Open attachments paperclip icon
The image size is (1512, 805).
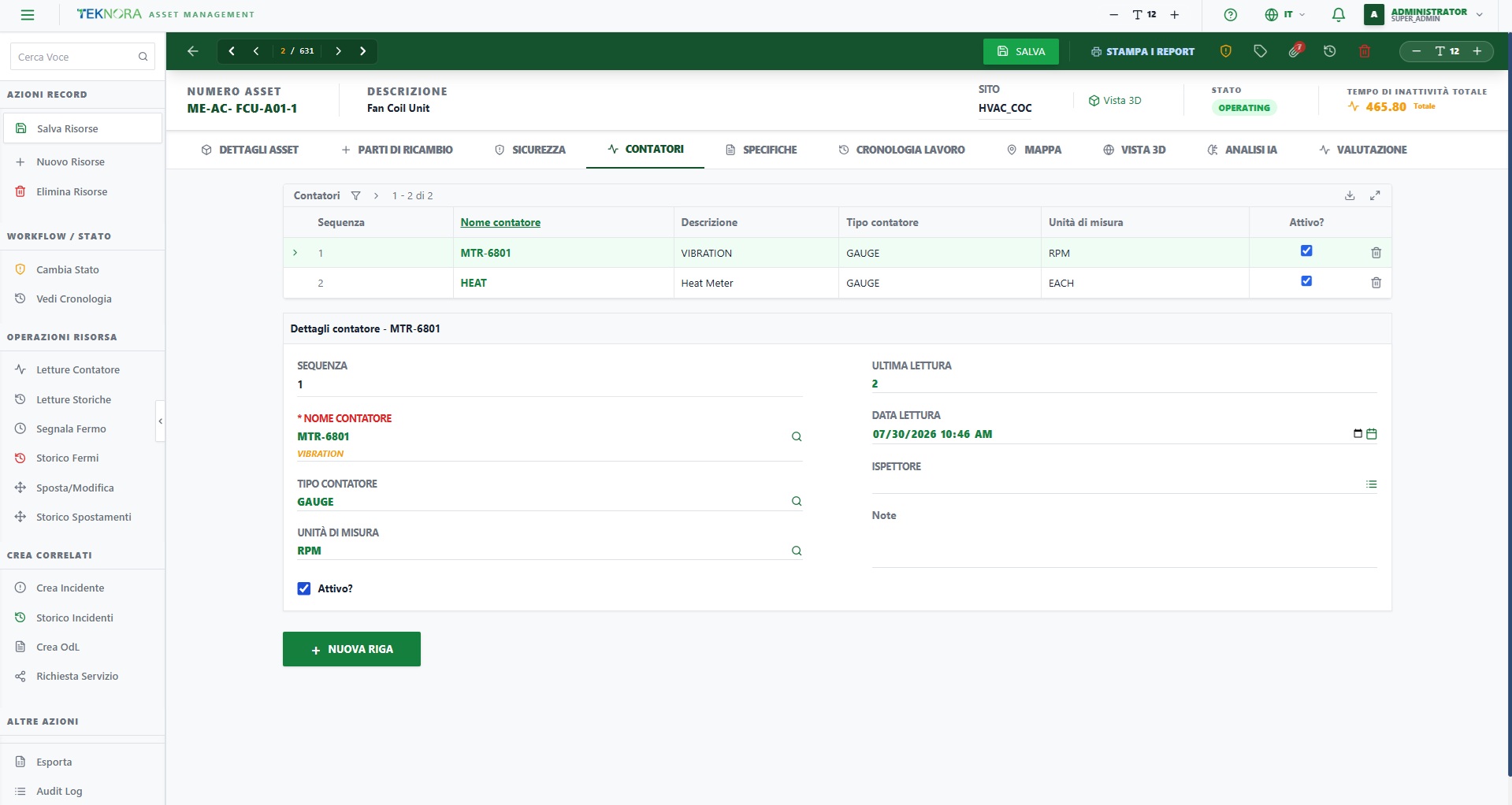point(1295,51)
